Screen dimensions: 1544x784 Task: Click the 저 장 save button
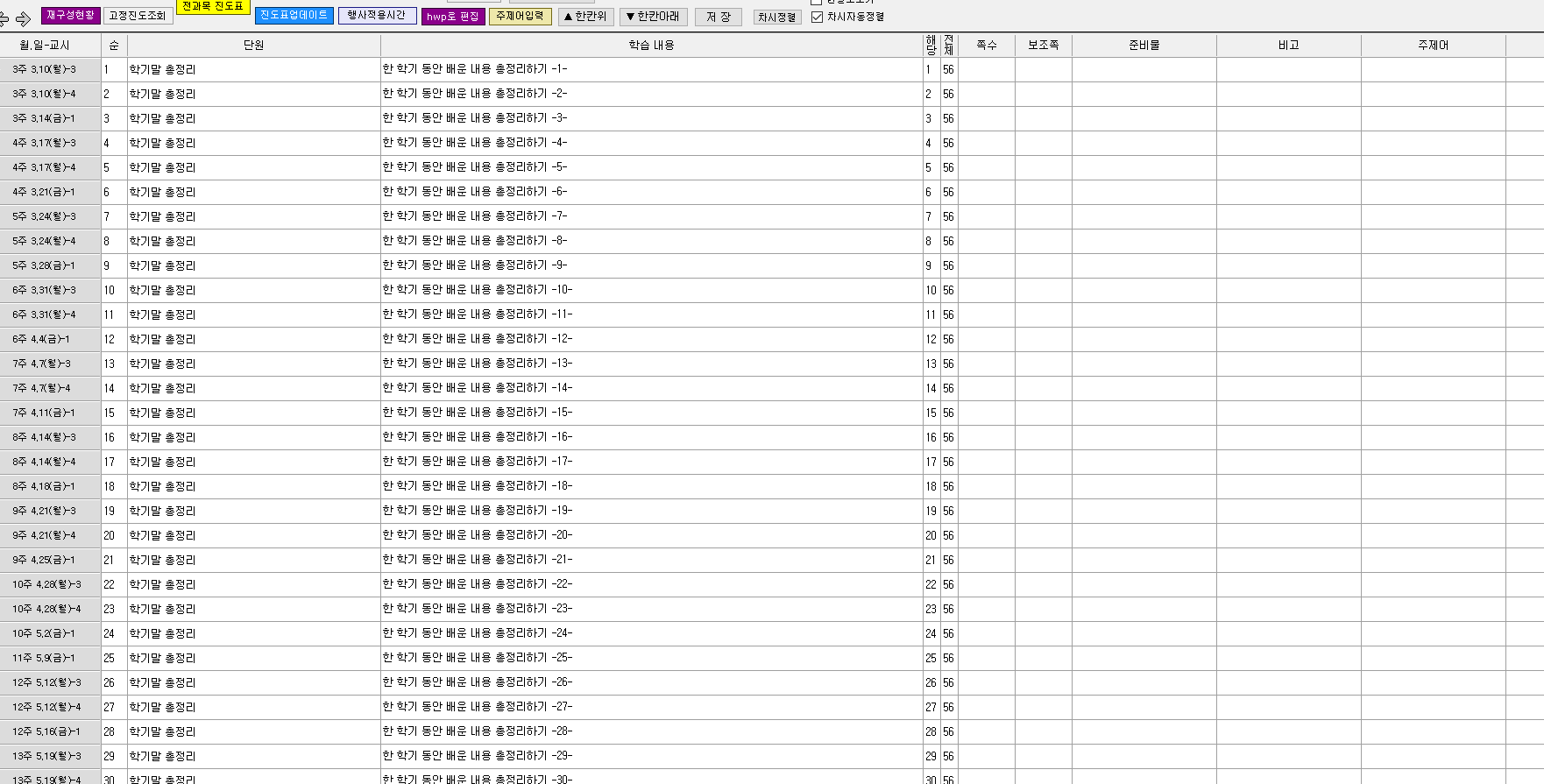pos(719,17)
